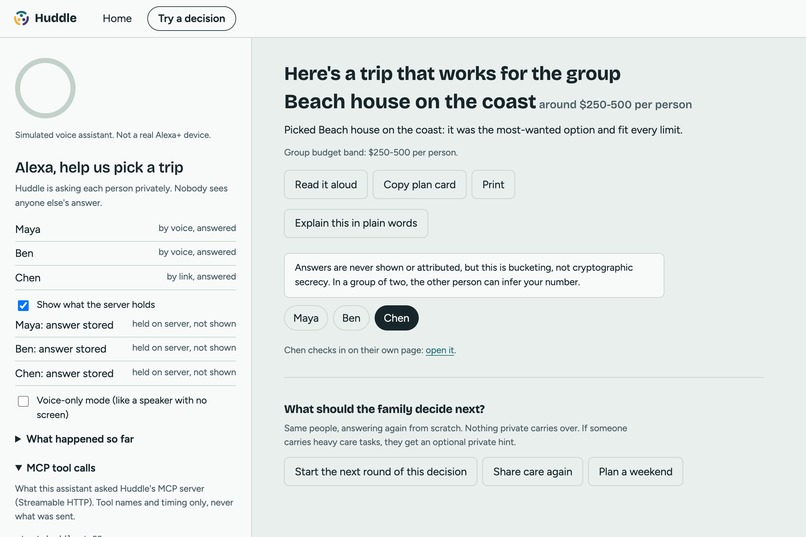The height and width of the screenshot is (537, 806).
Task: Start the next round of this decision
Action: (380, 471)
